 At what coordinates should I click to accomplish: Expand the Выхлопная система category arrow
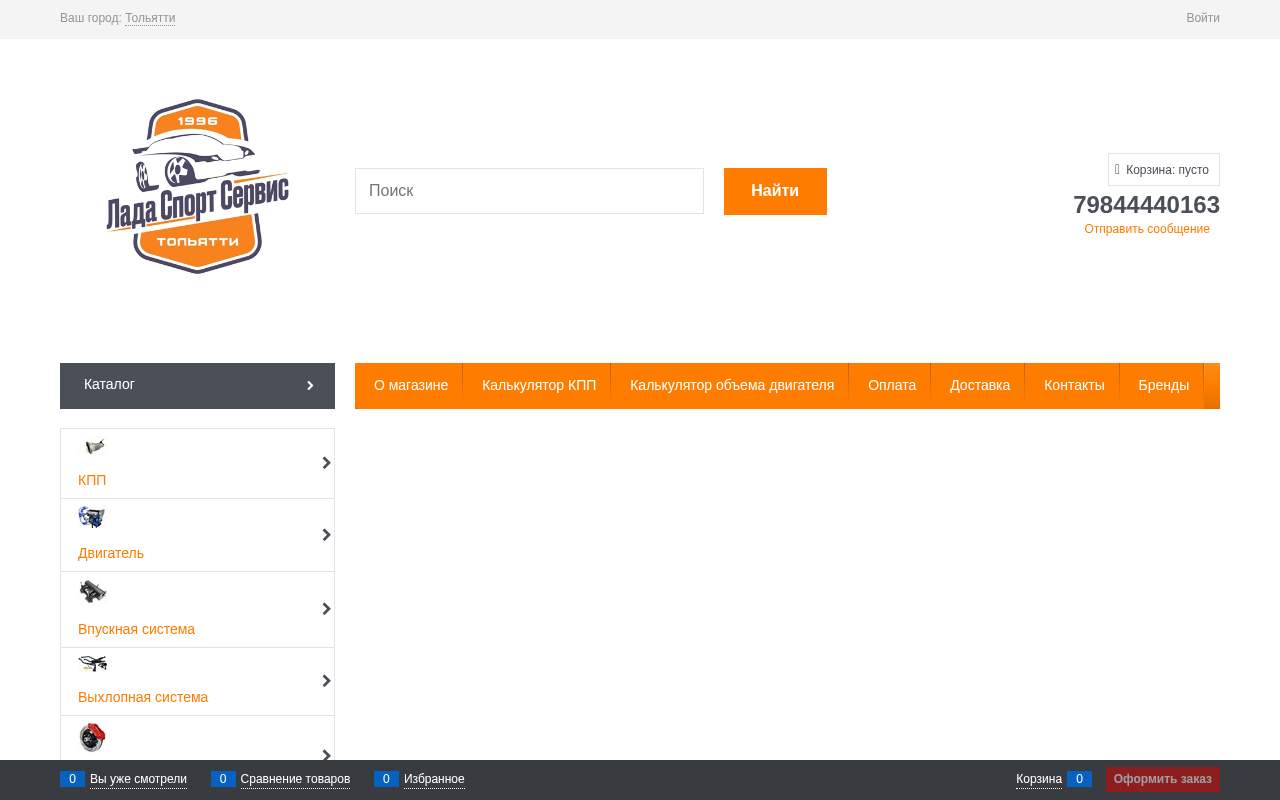[326, 681]
